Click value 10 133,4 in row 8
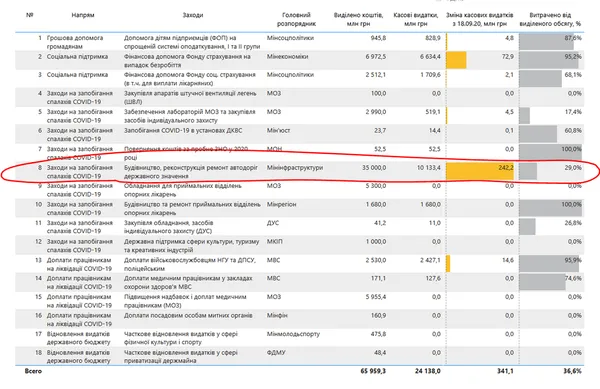The width and height of the screenshot is (600, 389). pos(429,168)
